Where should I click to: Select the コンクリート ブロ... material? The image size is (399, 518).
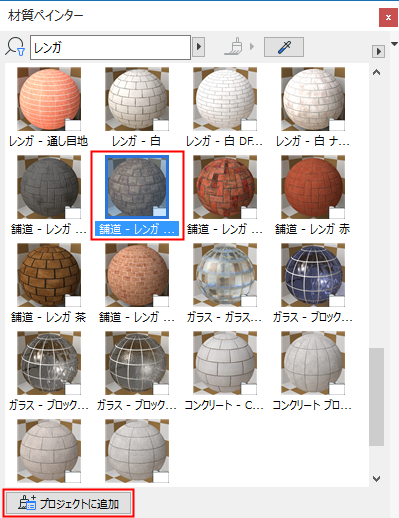pyautogui.click(x=313, y=371)
